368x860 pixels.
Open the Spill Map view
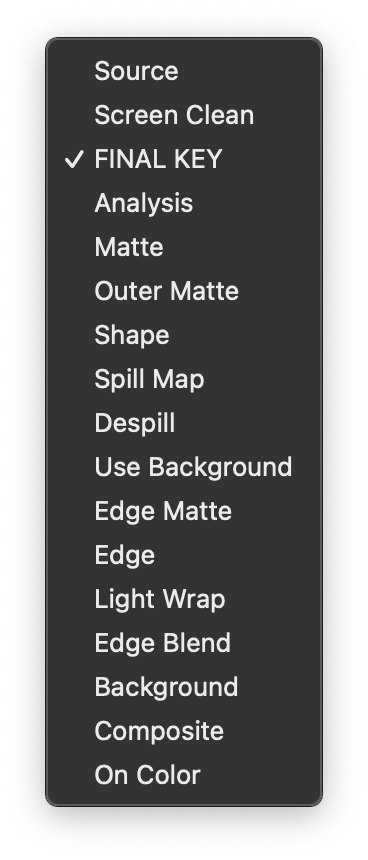(184, 380)
